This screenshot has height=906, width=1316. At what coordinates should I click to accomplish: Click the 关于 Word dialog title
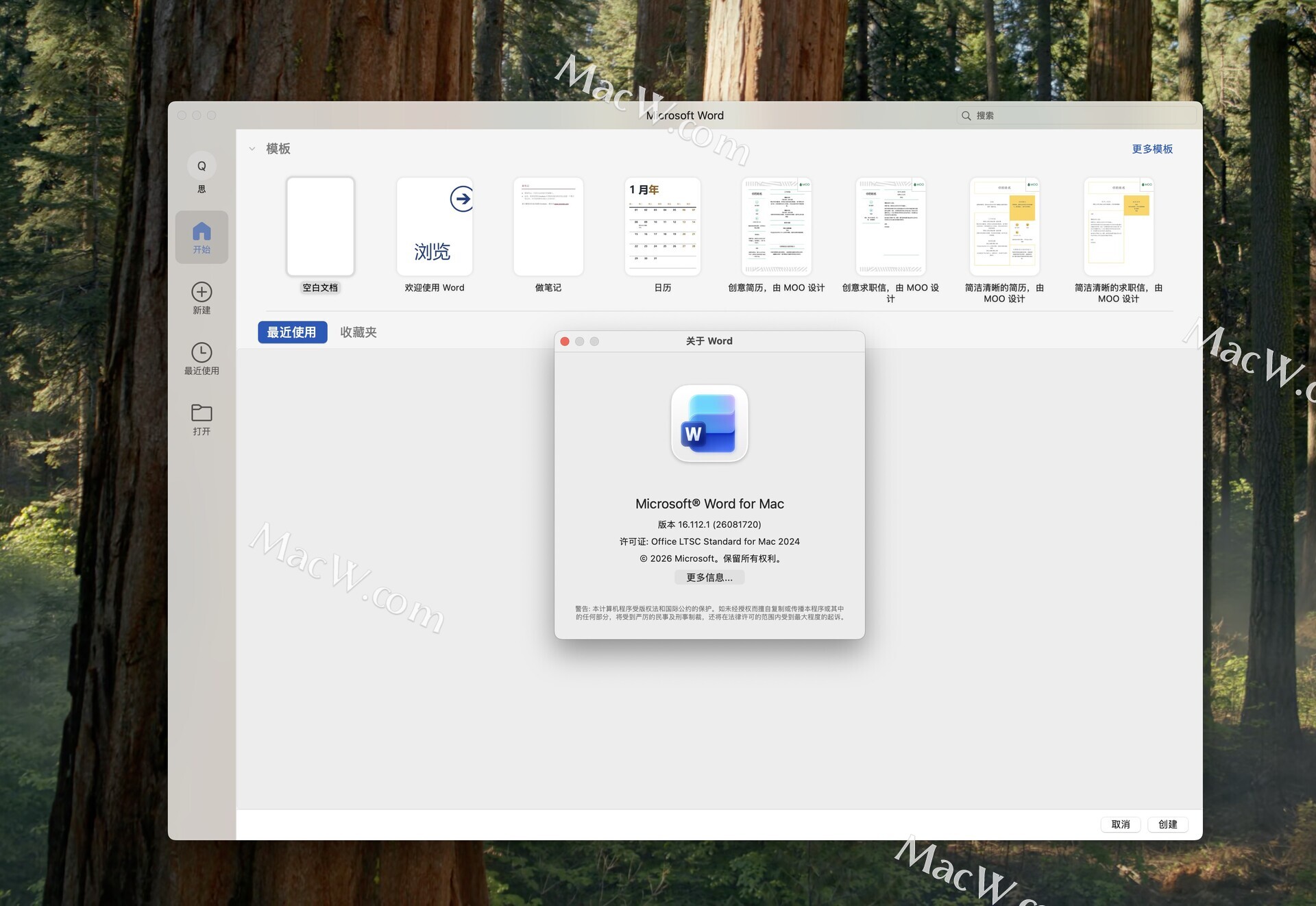(709, 341)
